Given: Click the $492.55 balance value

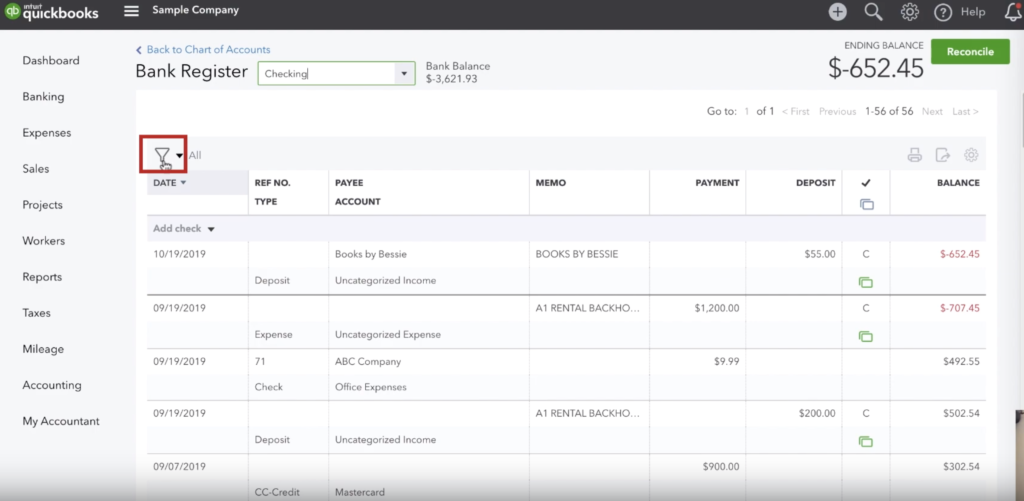Looking at the screenshot, I should tap(961, 361).
